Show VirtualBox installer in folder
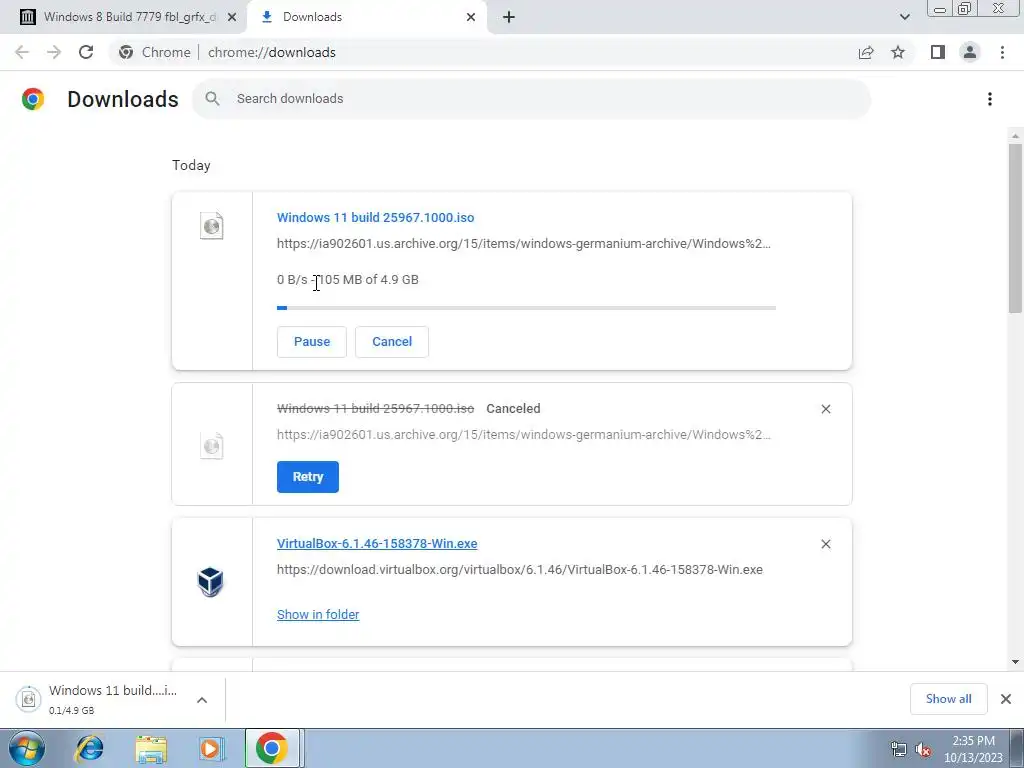Image resolution: width=1024 pixels, height=768 pixels. [318, 615]
